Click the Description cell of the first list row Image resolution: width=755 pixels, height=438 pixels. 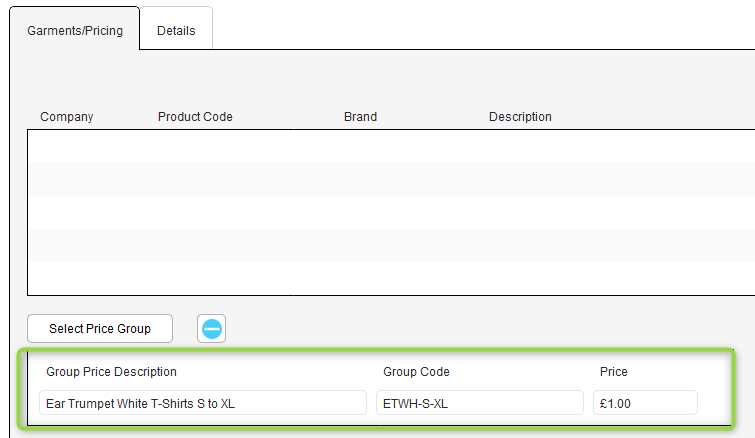coord(620,146)
